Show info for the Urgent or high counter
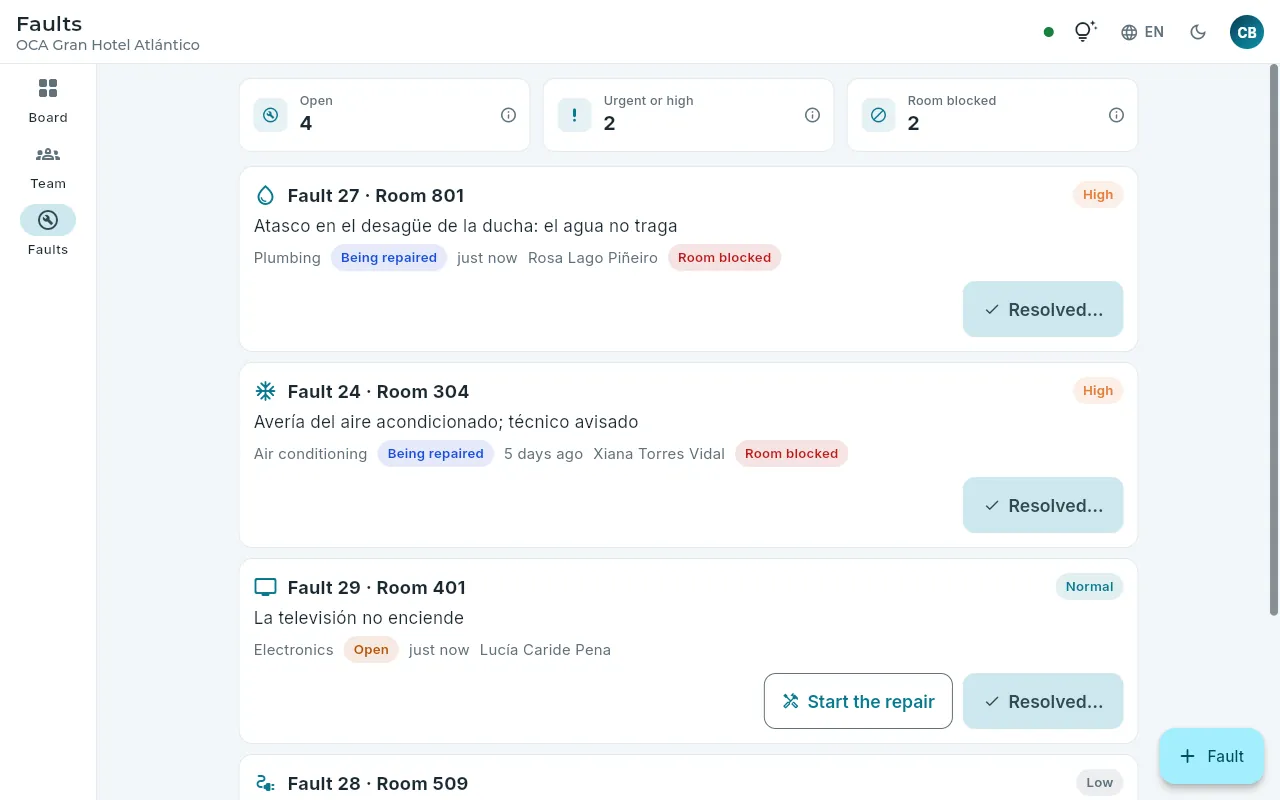Screen dimensions: 1280x800 point(812,115)
